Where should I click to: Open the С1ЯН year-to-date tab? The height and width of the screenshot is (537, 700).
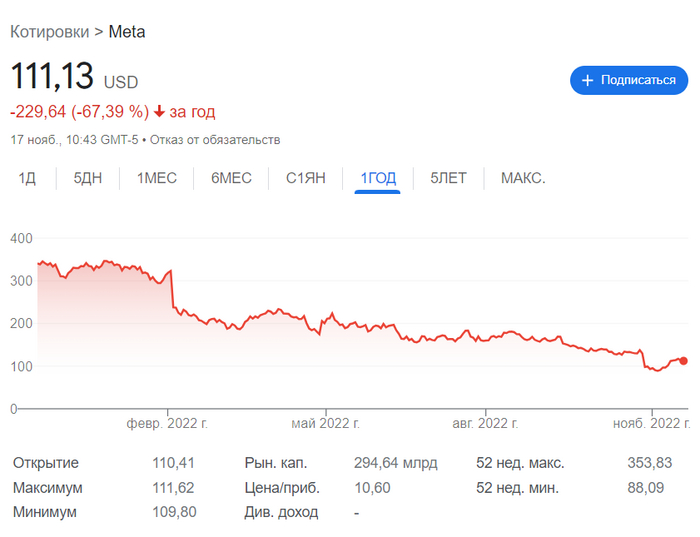[306, 178]
